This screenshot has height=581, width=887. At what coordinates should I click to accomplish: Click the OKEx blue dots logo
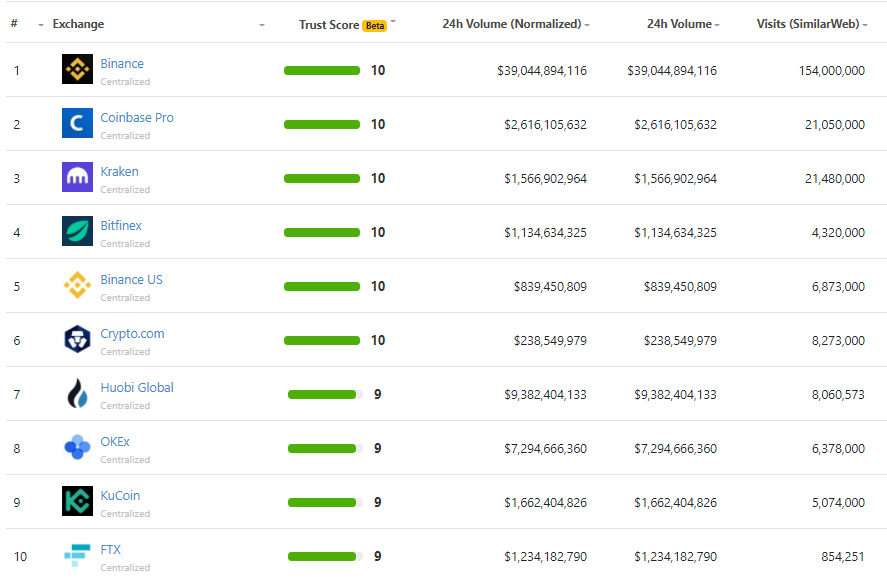77,447
